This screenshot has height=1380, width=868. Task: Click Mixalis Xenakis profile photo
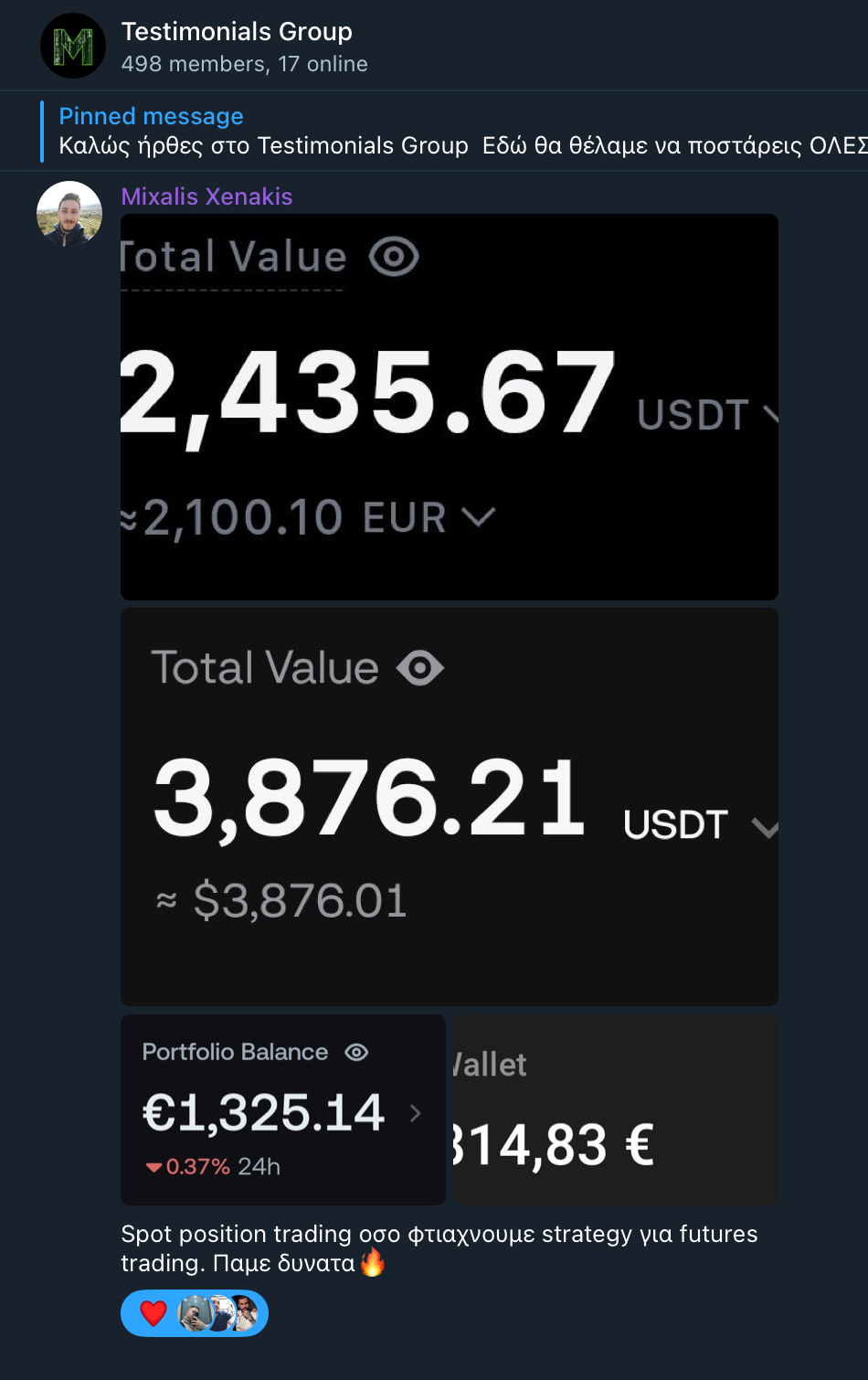(x=69, y=214)
